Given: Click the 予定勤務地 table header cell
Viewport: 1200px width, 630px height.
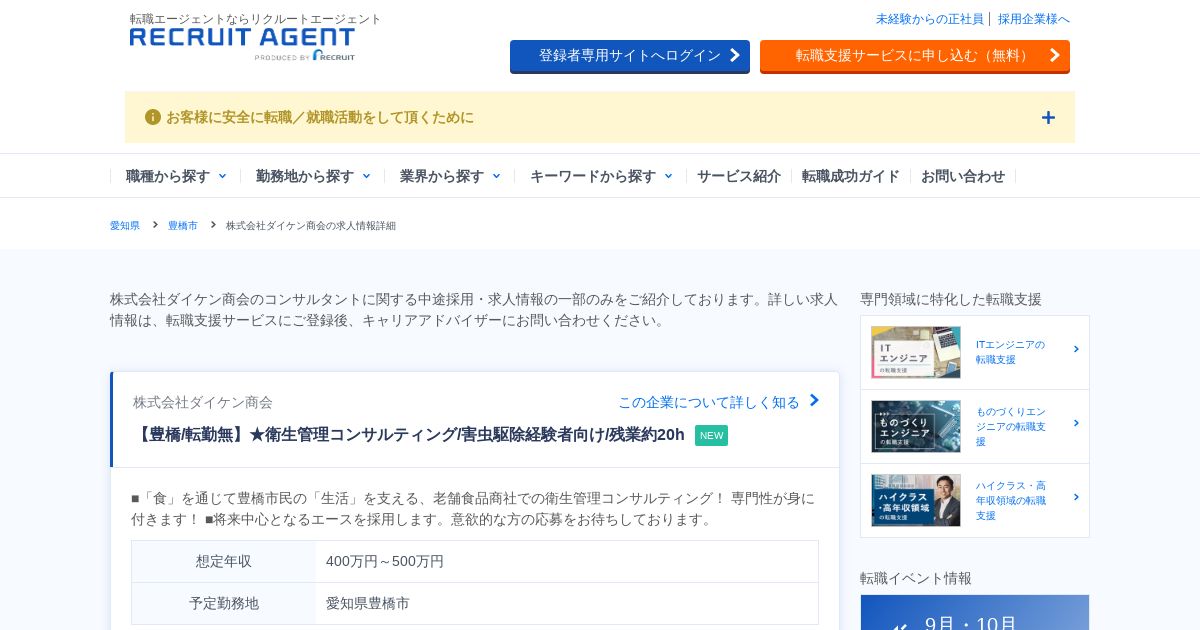Looking at the screenshot, I should pyautogui.click(x=224, y=604).
